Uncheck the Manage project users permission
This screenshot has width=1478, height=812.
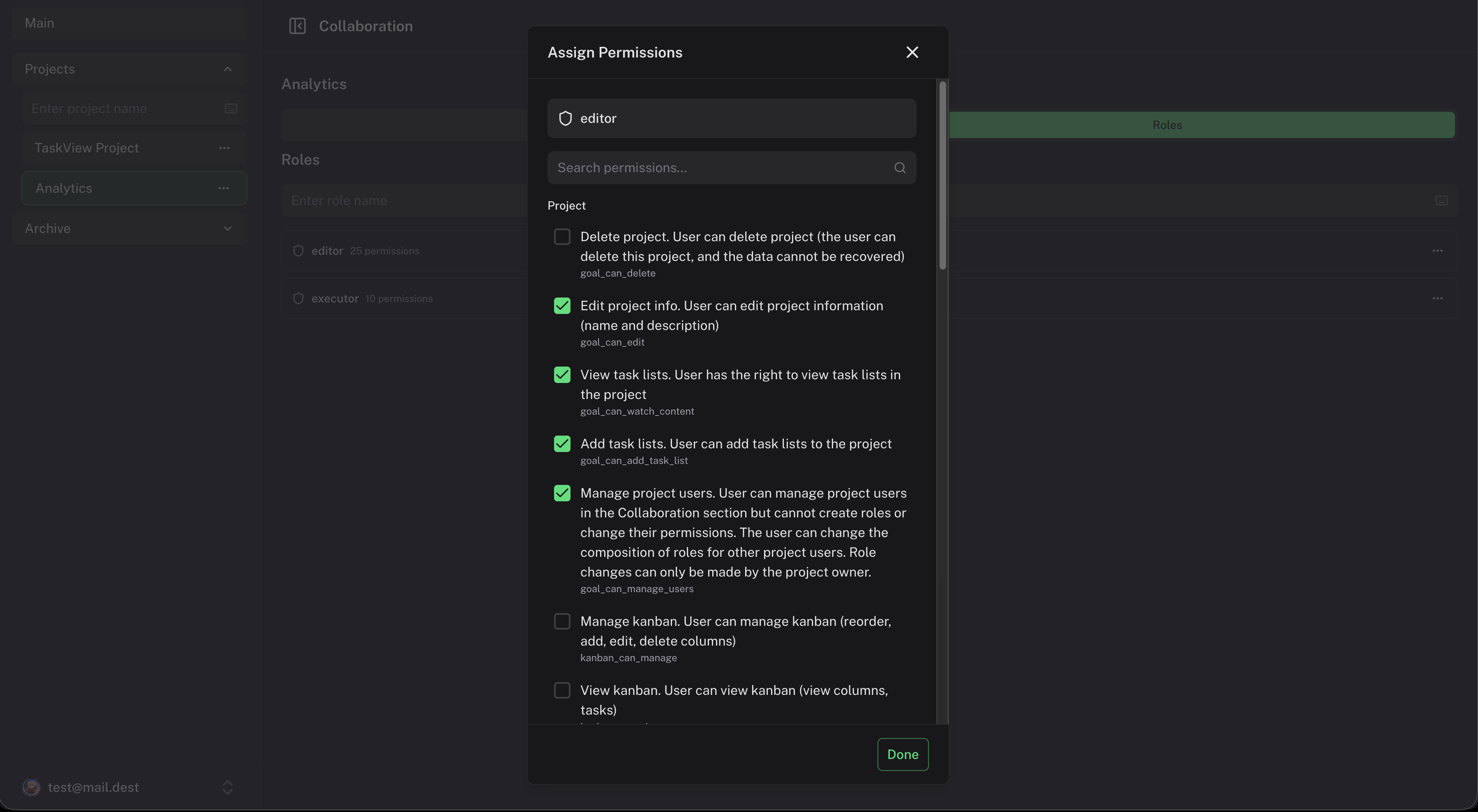(562, 493)
